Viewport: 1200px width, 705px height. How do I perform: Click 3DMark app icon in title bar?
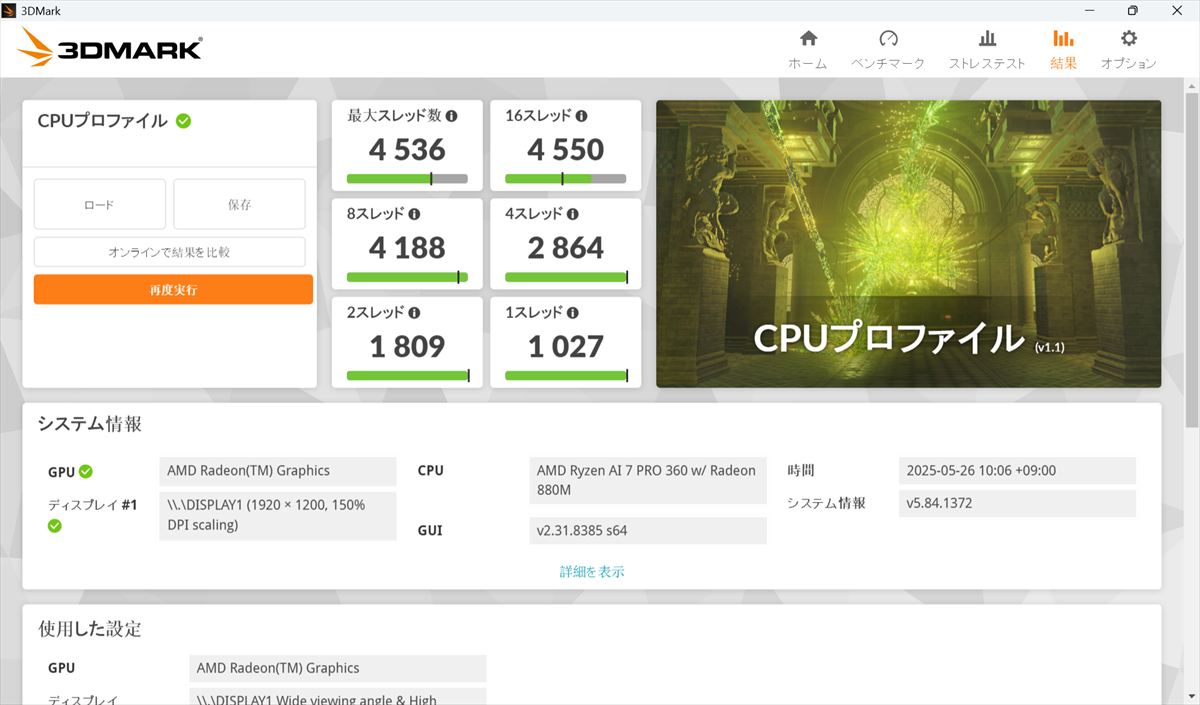tap(11, 10)
